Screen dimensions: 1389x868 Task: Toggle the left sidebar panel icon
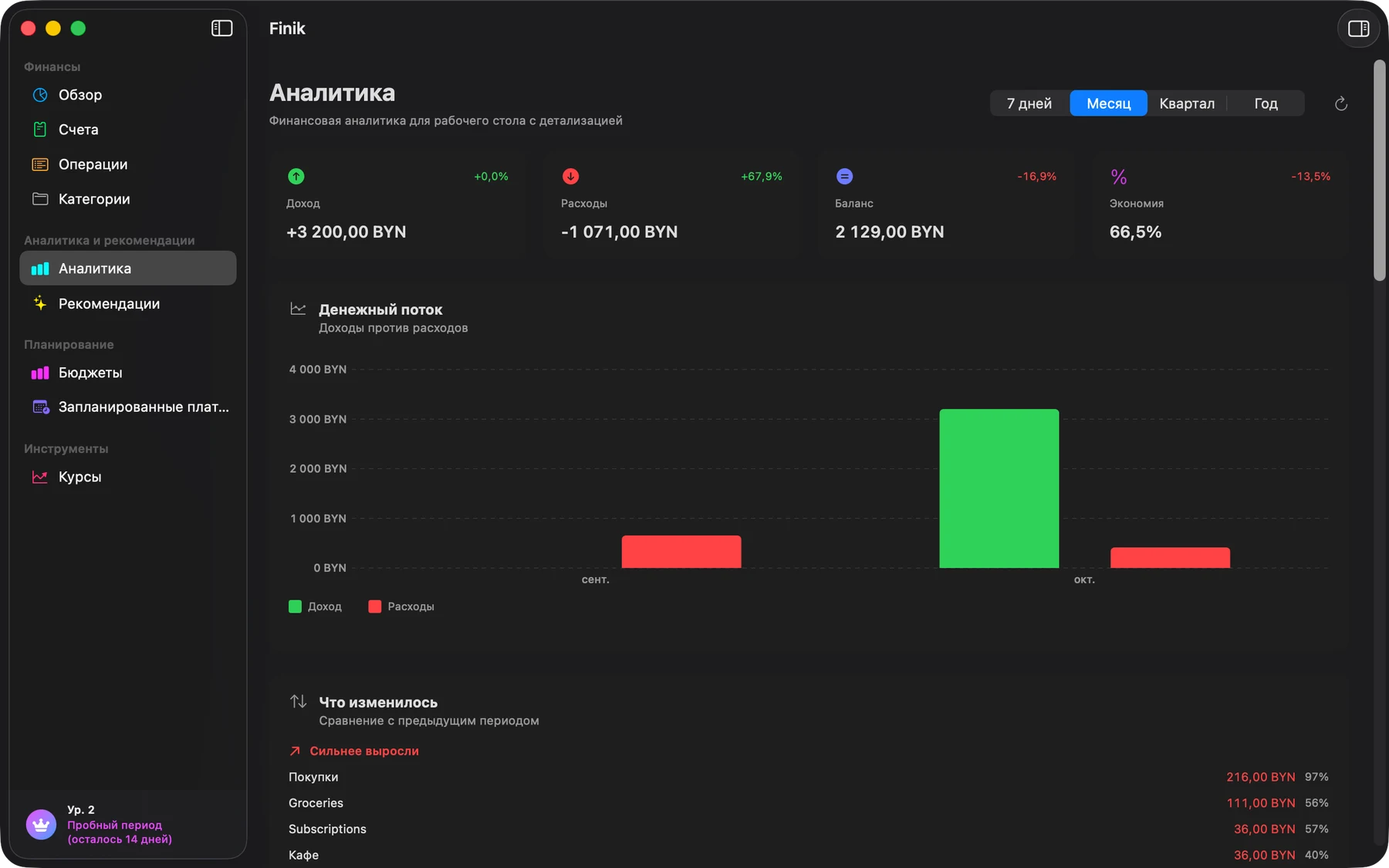221,29
